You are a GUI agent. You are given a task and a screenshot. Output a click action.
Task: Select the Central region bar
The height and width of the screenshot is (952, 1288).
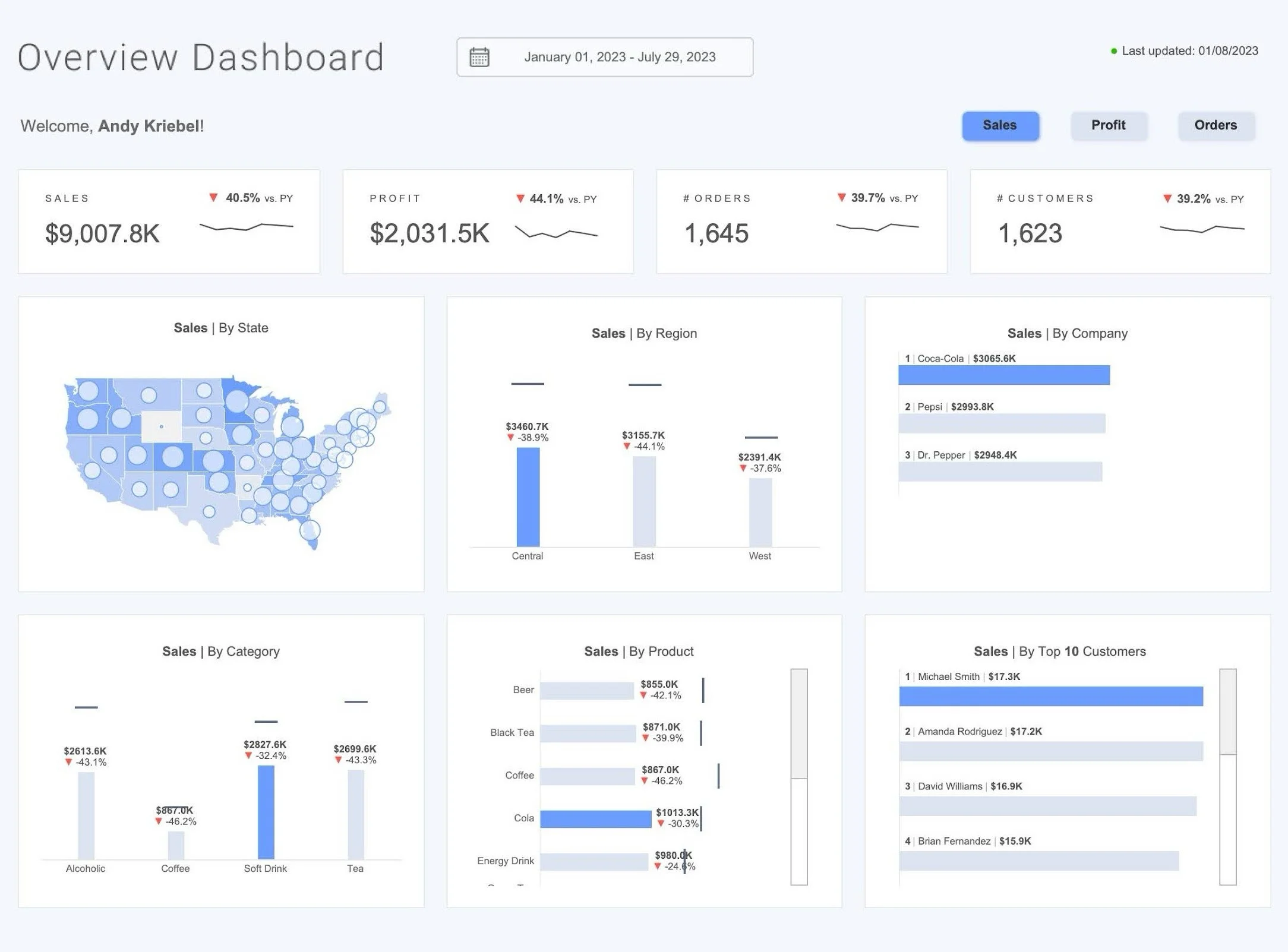tap(528, 496)
